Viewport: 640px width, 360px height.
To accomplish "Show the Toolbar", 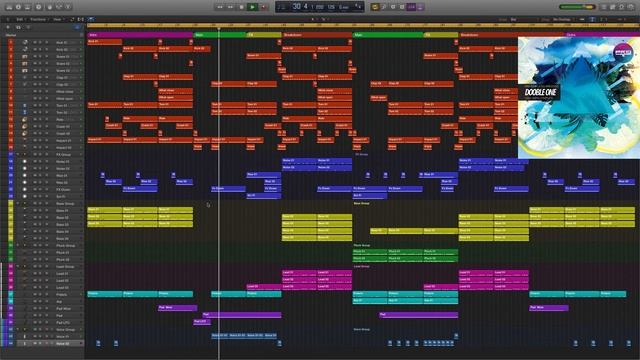I will click(27, 7).
